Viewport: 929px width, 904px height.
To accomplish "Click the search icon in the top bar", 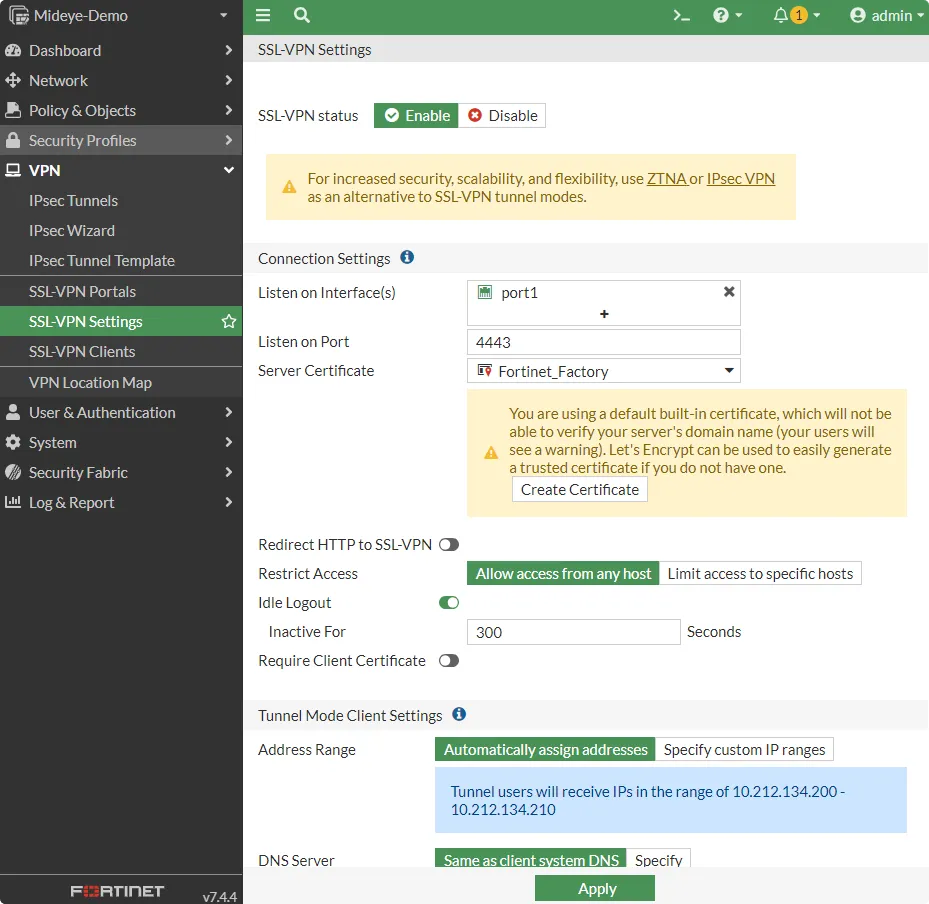I will click(301, 16).
